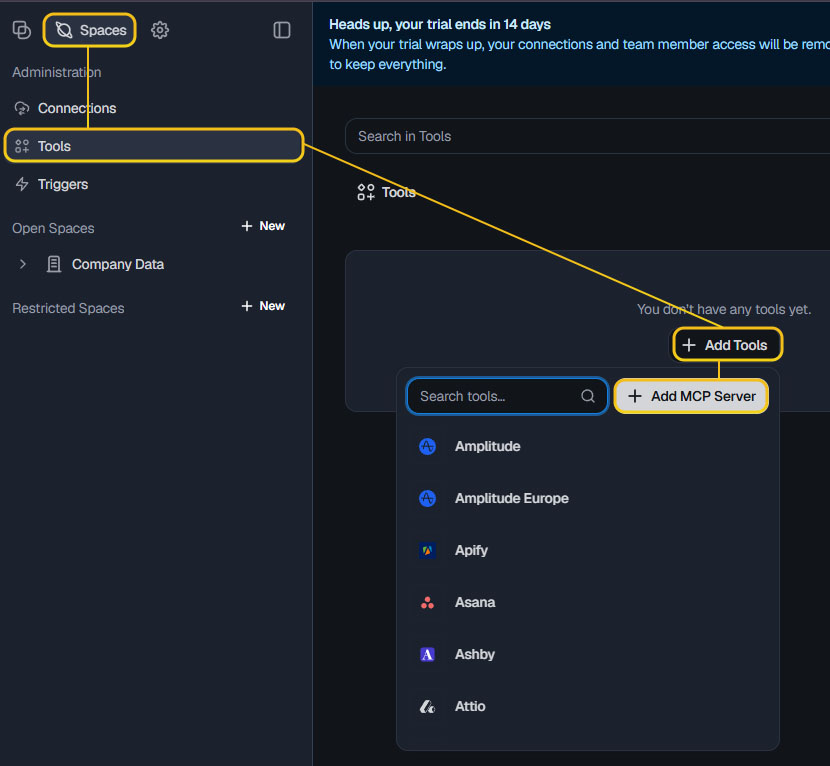The image size is (830, 766).
Task: Click the Add Tools button
Action: click(x=727, y=345)
